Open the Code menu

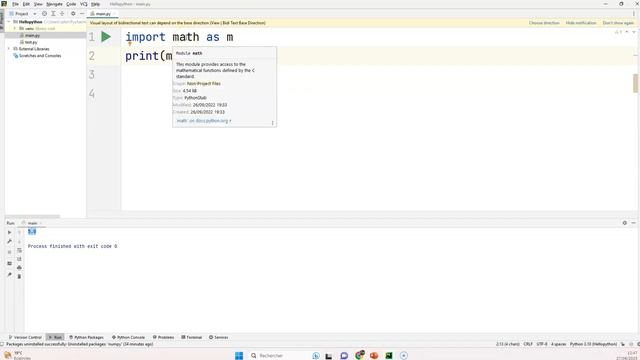tap(71, 4)
